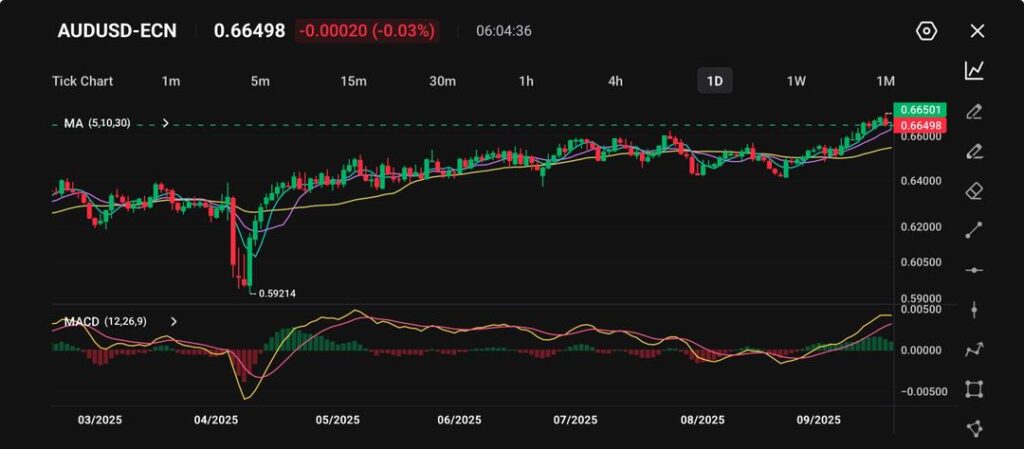Click the green 0.66501 price label
The width and height of the screenshot is (1024, 449).
point(916,109)
